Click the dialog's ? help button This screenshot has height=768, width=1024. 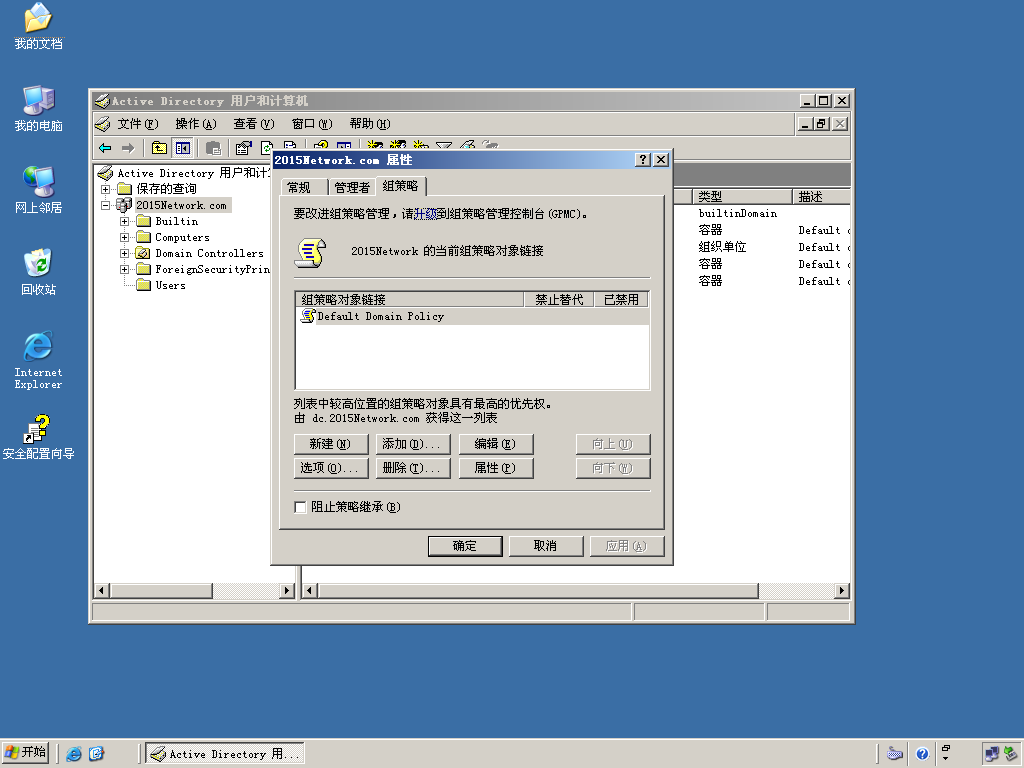click(x=643, y=160)
